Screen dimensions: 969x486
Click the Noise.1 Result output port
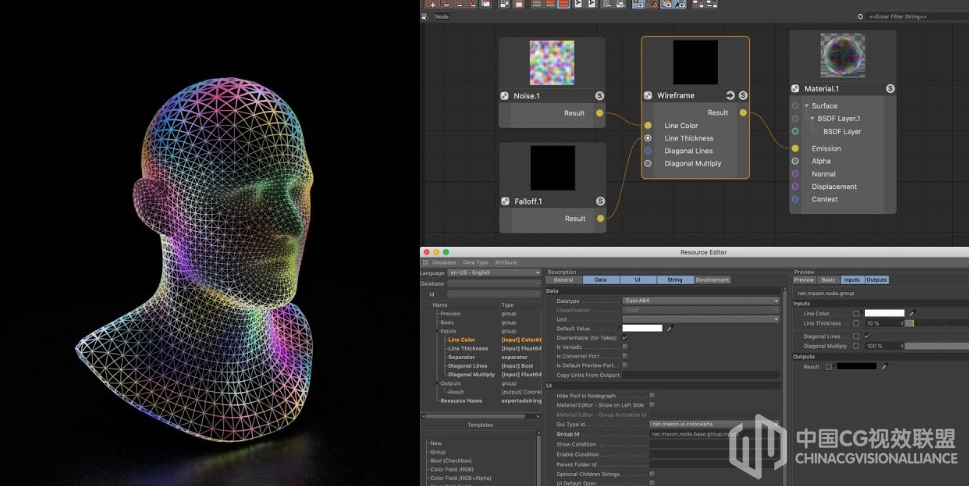point(599,113)
